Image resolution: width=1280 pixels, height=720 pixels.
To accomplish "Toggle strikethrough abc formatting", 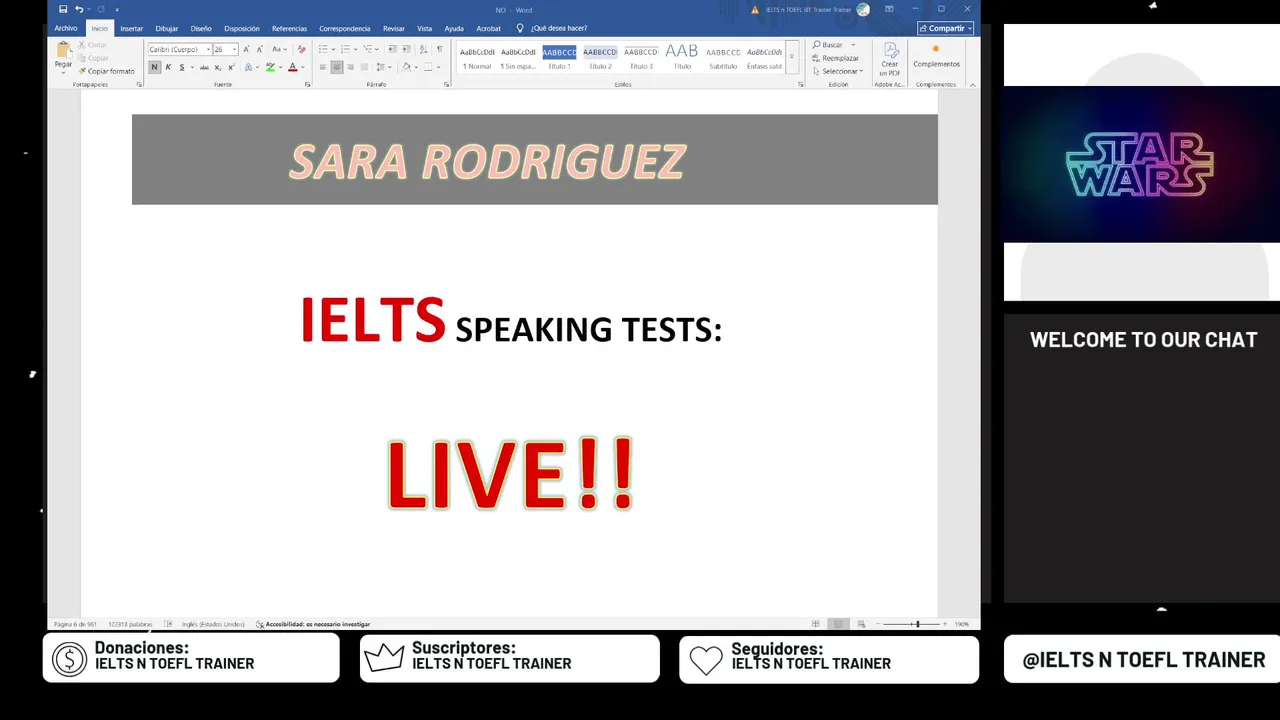I will [204, 67].
